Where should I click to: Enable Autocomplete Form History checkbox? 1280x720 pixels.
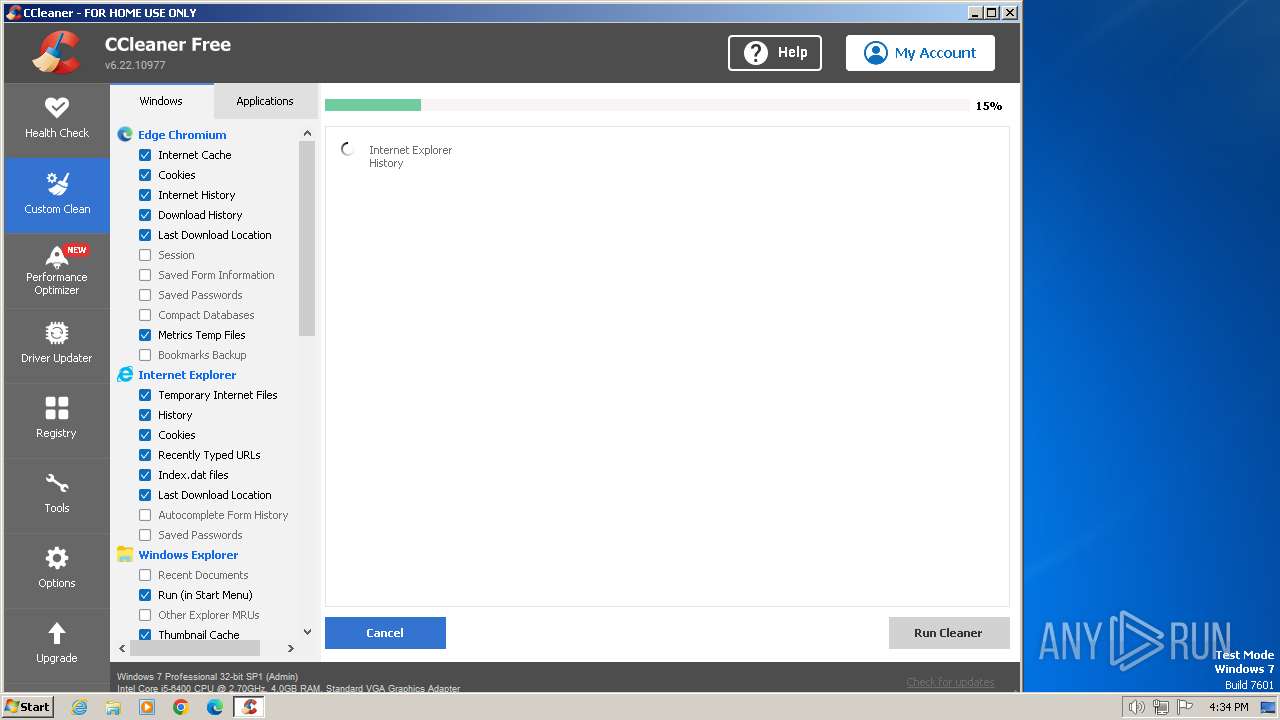click(145, 515)
